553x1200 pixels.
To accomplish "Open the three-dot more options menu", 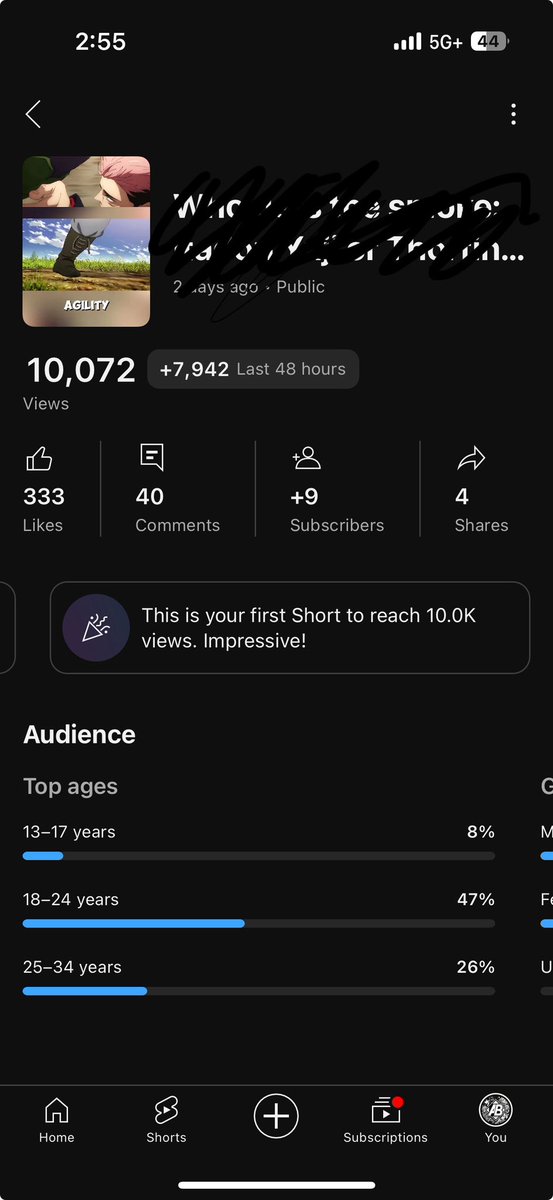I will coord(513,114).
